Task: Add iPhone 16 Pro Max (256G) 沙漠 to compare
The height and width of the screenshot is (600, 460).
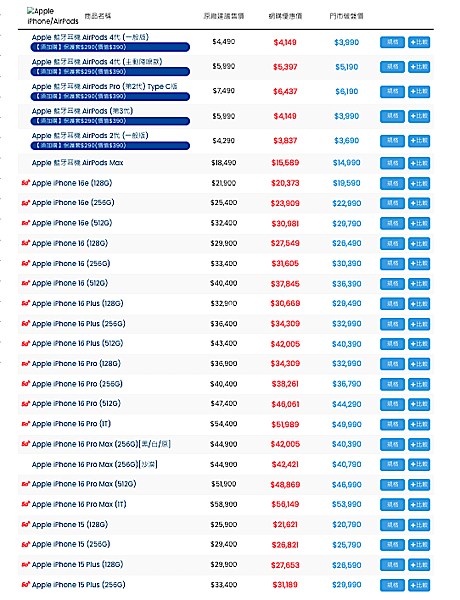Action: coord(419,465)
